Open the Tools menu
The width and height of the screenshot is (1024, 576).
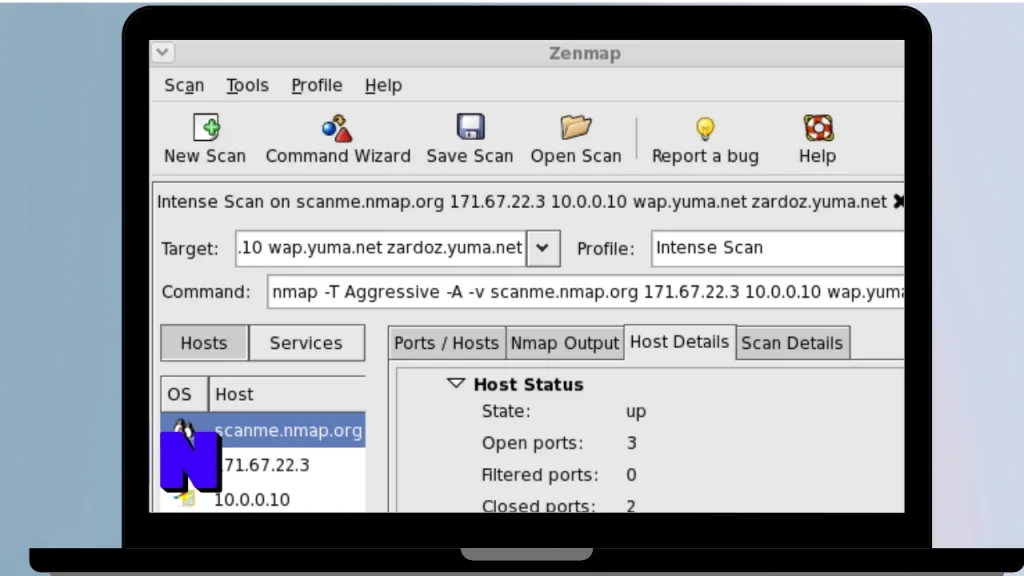click(x=247, y=86)
